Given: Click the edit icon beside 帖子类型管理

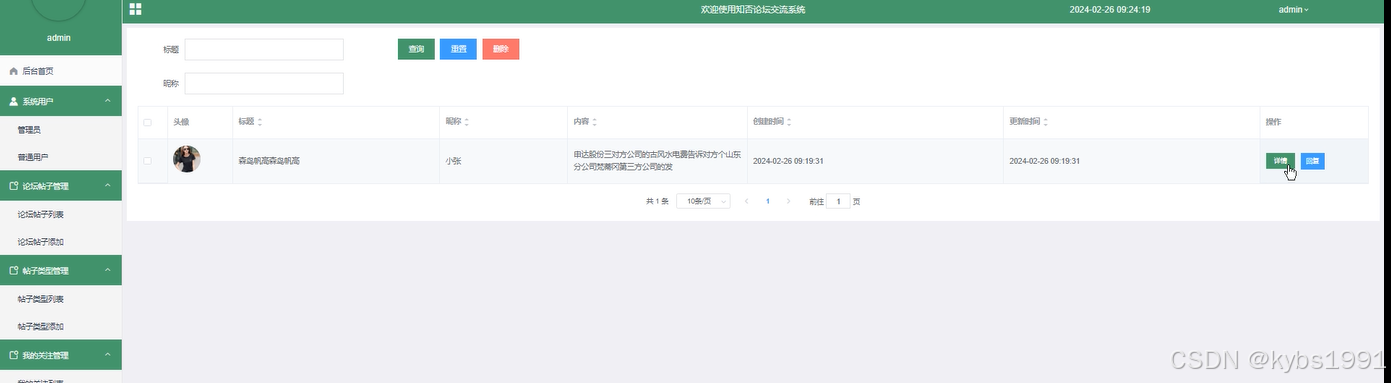Looking at the screenshot, I should coord(13,271).
